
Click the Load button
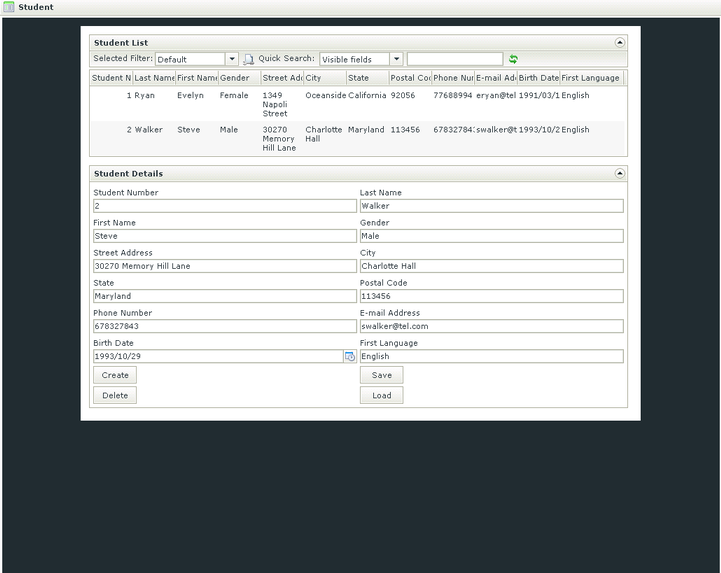coord(382,395)
